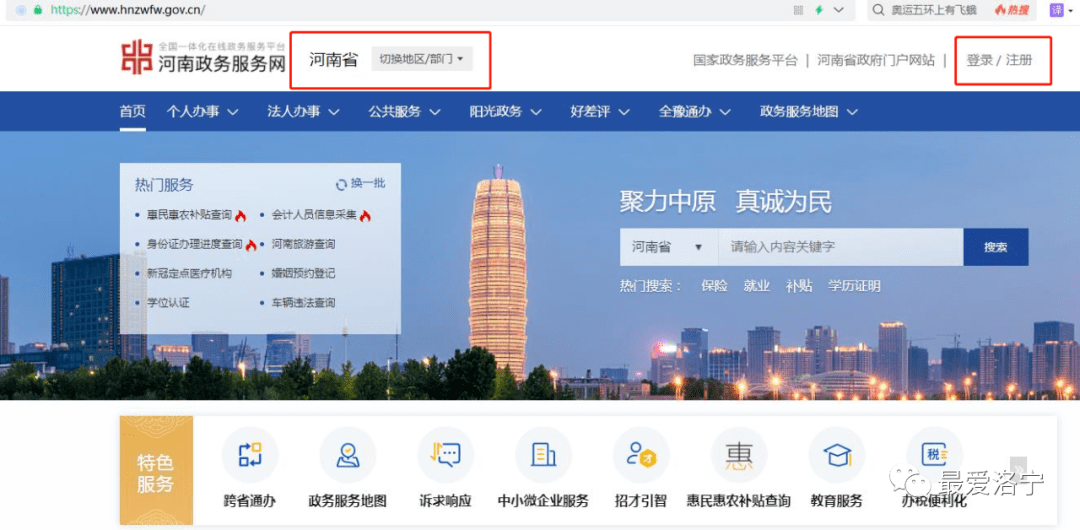
Task: Expand the 好差评 menu chevron
Action: (623, 112)
